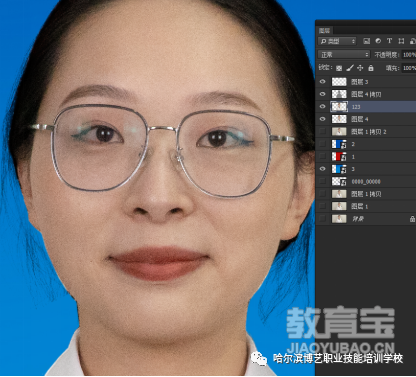Click the lock all padlock icon
This screenshot has width=416, height=377.
pos(371,68)
